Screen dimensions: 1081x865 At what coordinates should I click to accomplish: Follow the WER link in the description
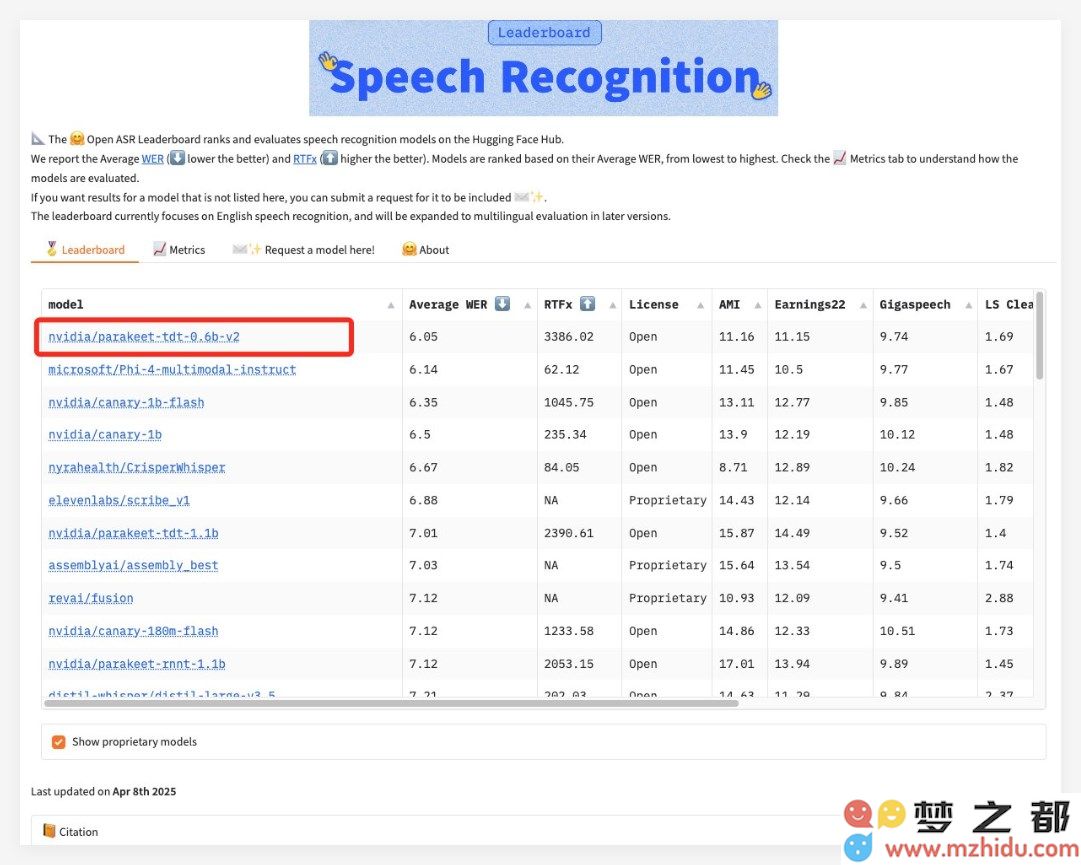[152, 159]
